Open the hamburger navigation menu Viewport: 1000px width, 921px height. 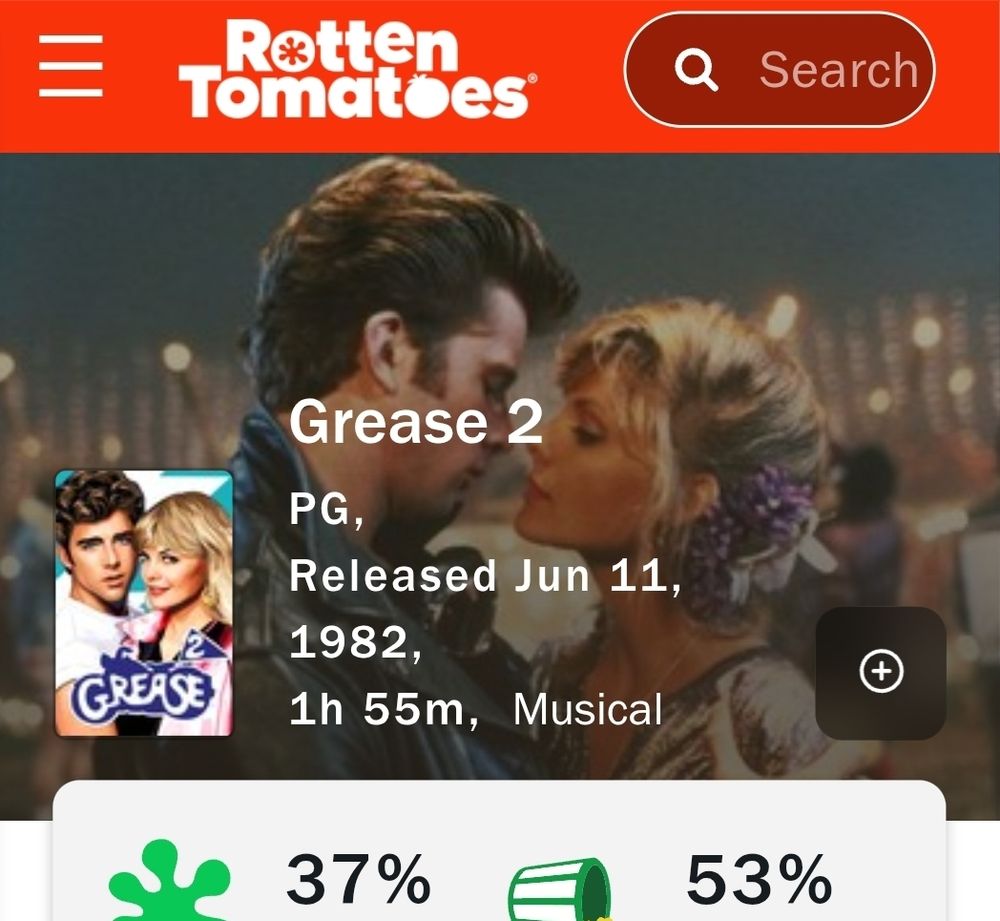(x=71, y=66)
